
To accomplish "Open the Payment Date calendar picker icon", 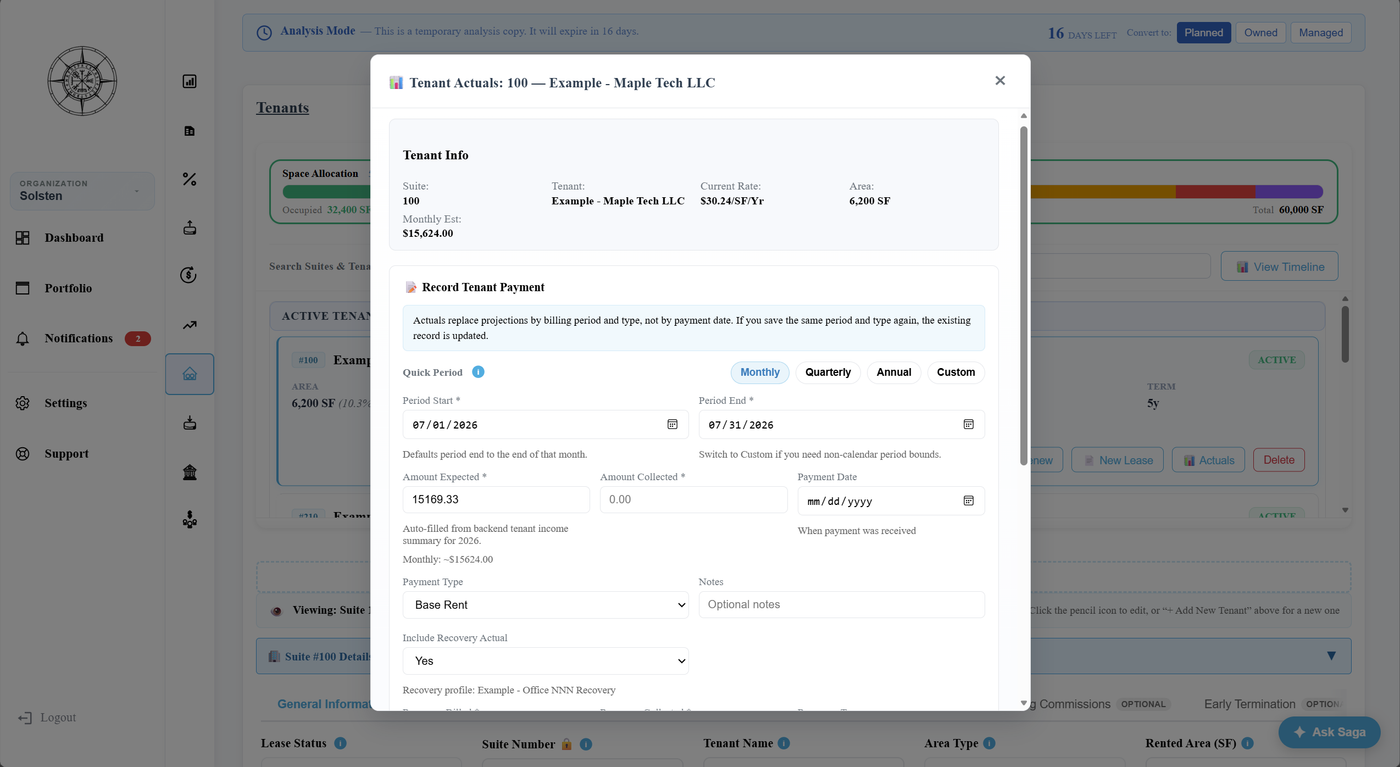I will (968, 500).
